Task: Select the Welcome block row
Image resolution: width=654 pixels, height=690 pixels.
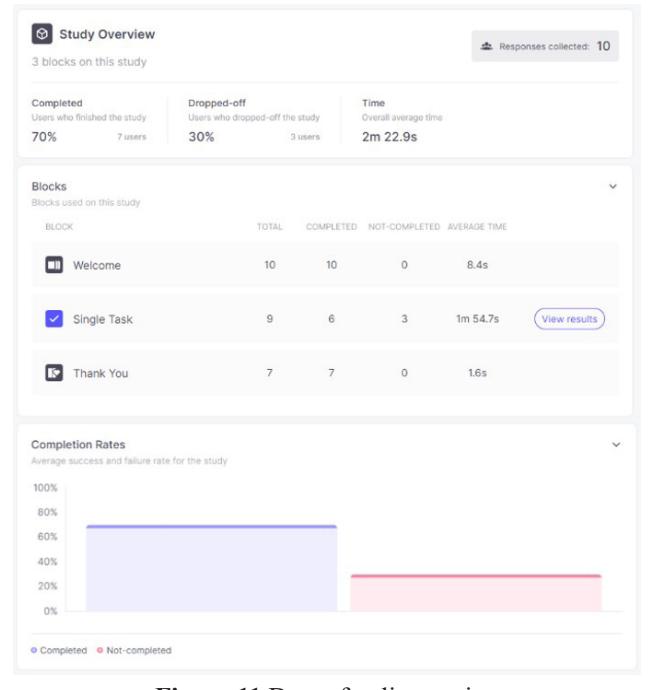Action: 325,265
